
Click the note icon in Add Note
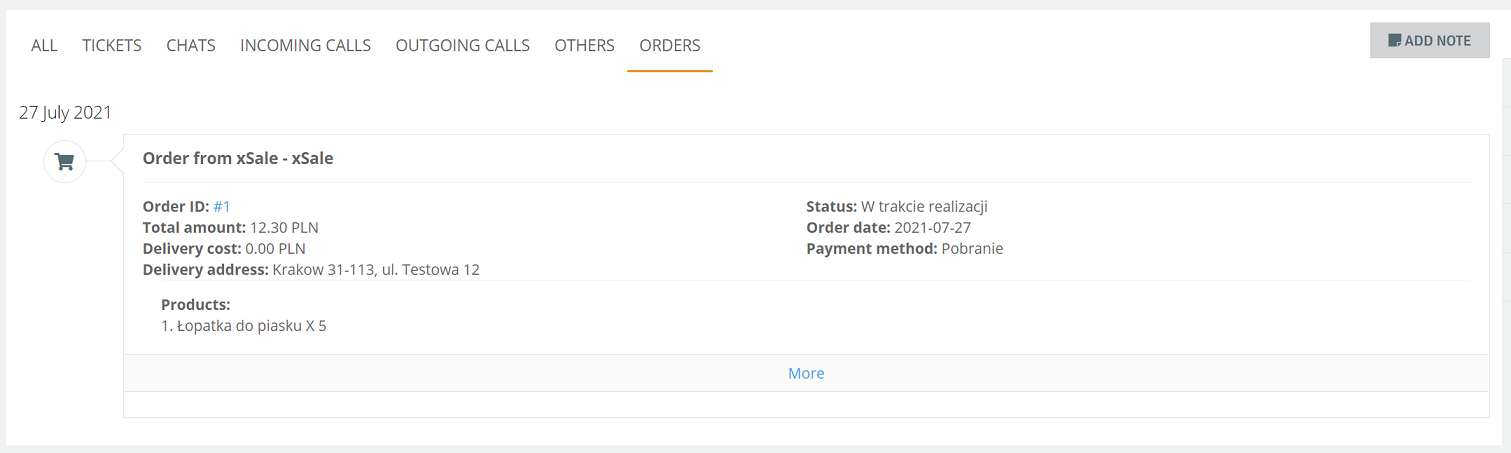[1394, 41]
